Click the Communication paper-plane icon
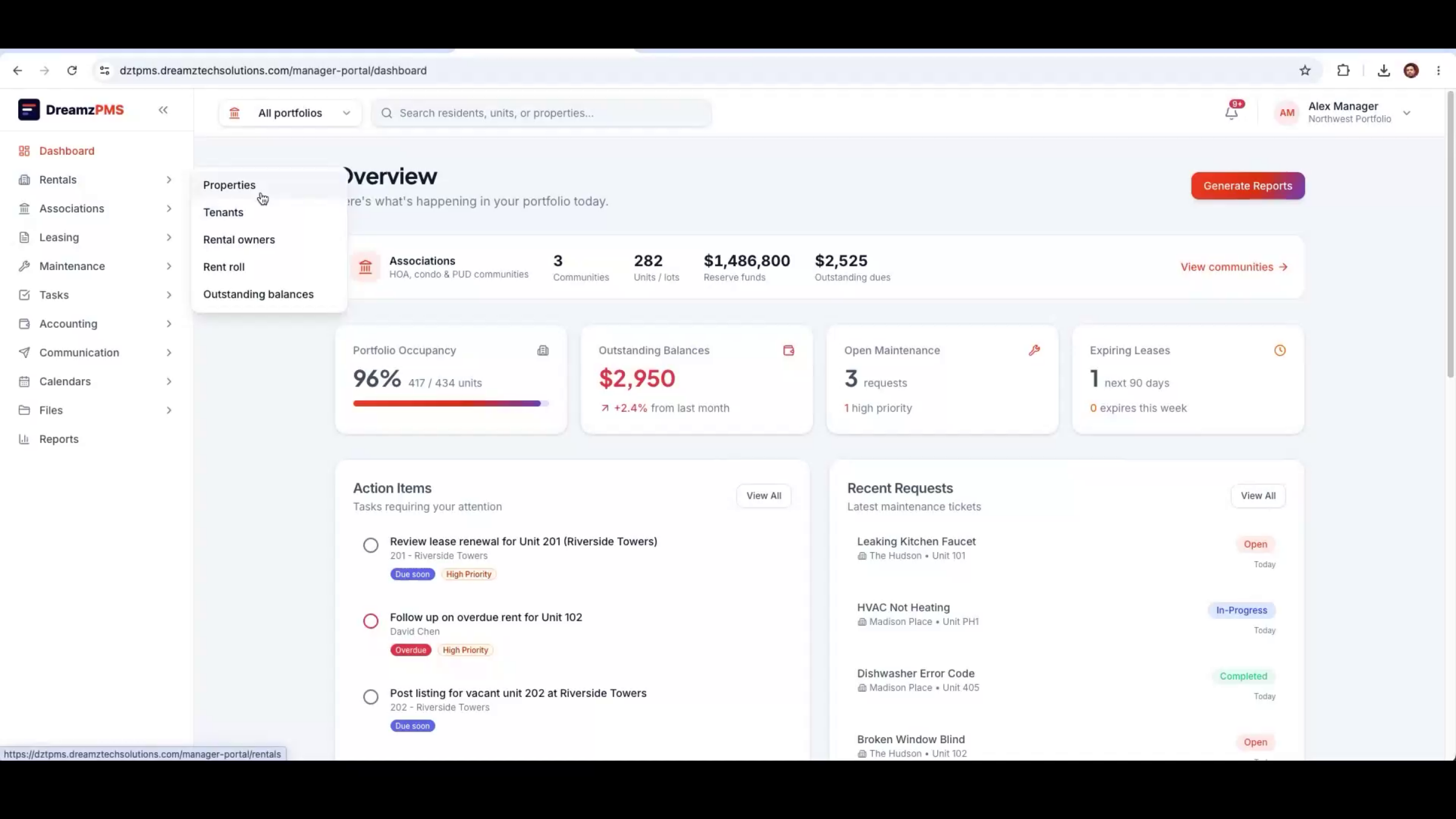1456x819 pixels. coord(24,352)
